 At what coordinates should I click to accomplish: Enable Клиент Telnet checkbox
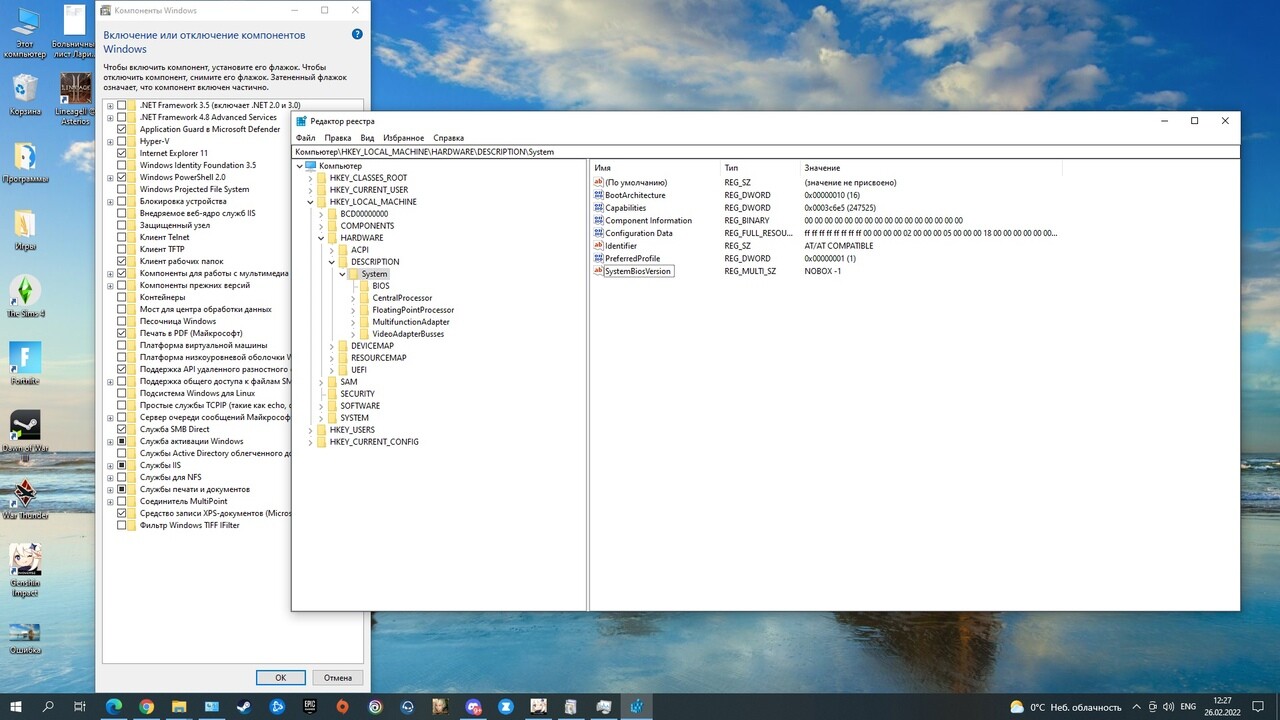point(122,237)
